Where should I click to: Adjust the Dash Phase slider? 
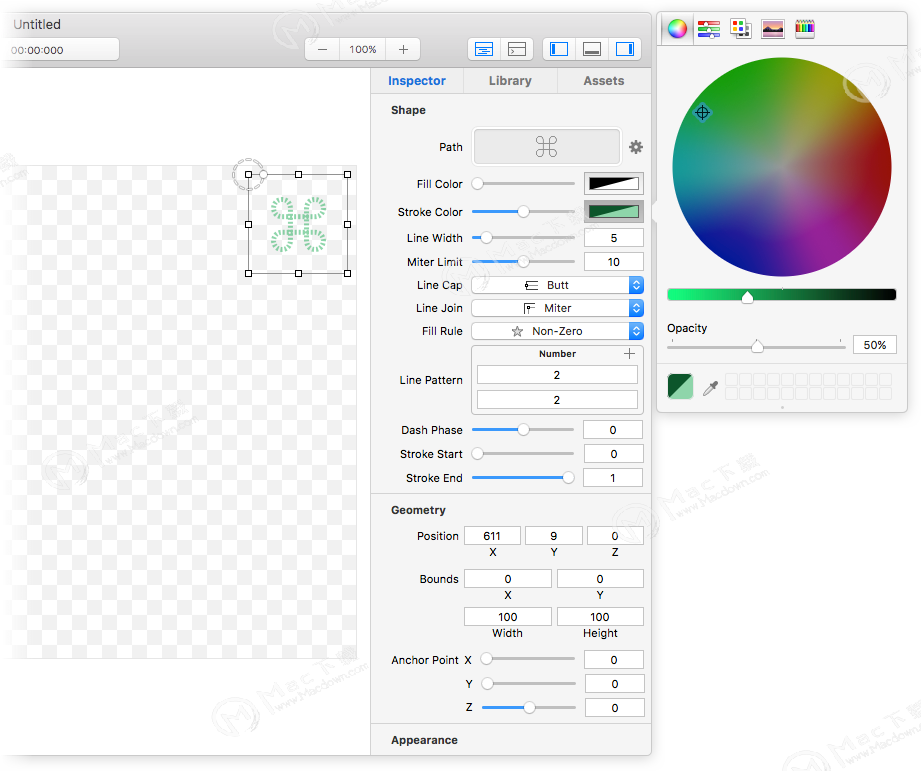point(523,430)
